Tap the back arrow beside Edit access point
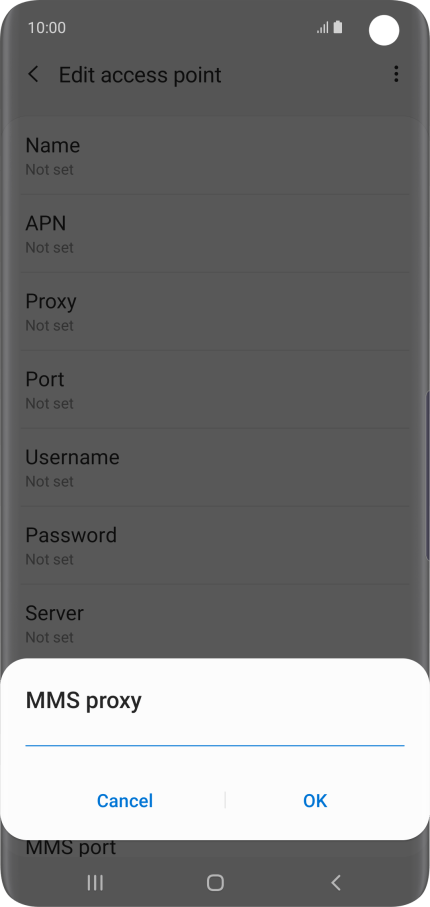The height and width of the screenshot is (907, 430). tap(34, 74)
